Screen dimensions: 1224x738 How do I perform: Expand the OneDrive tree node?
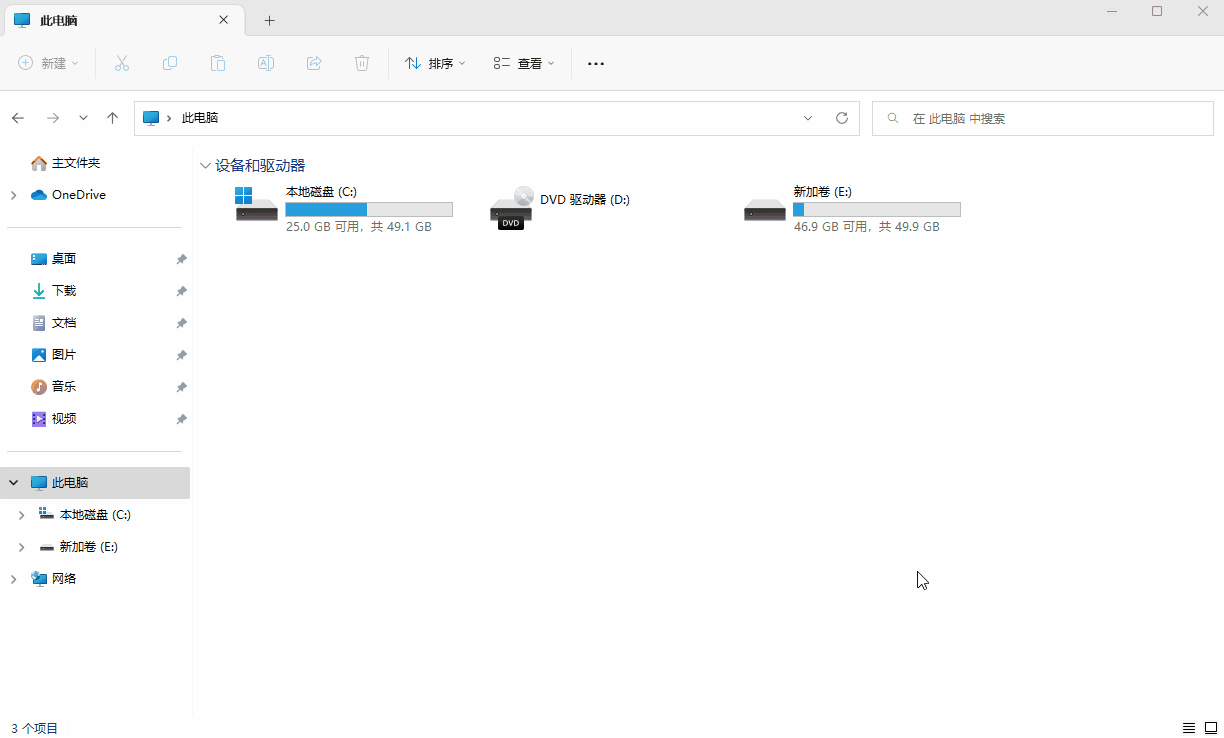[x=13, y=195]
